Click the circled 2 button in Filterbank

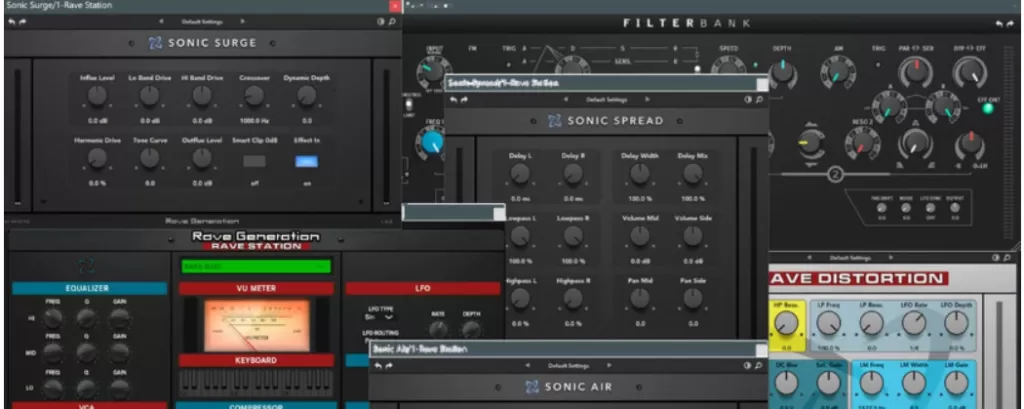tap(836, 174)
